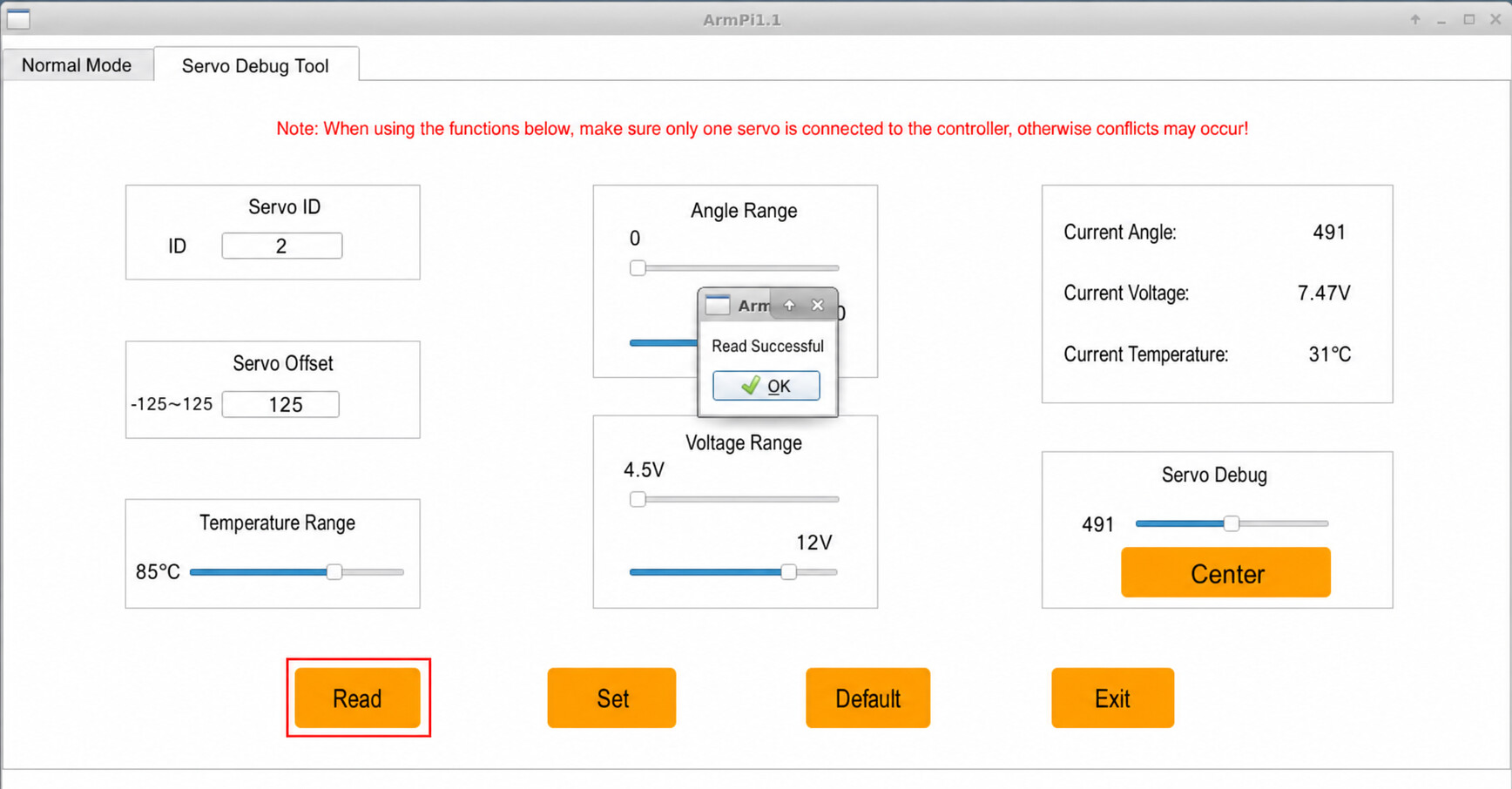Center the servo with Center button

(x=1226, y=573)
